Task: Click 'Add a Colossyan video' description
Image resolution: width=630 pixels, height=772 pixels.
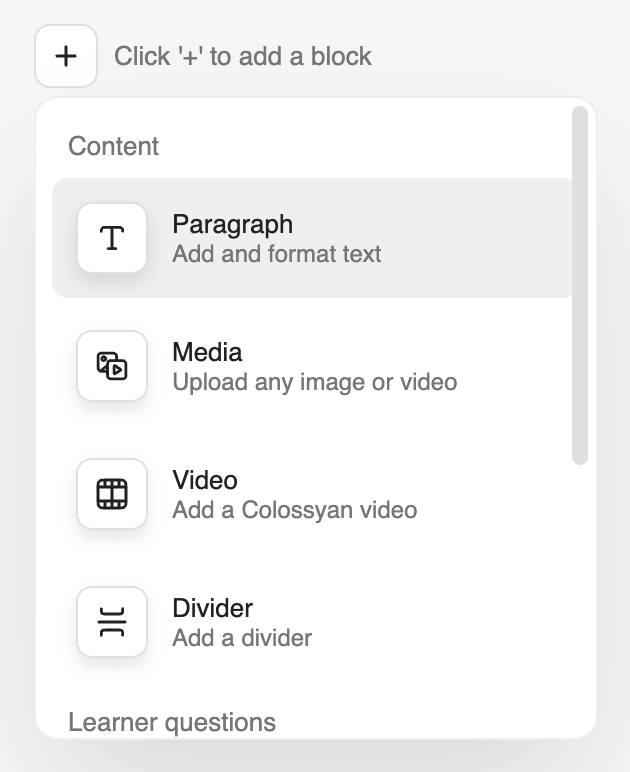Action: 295,510
